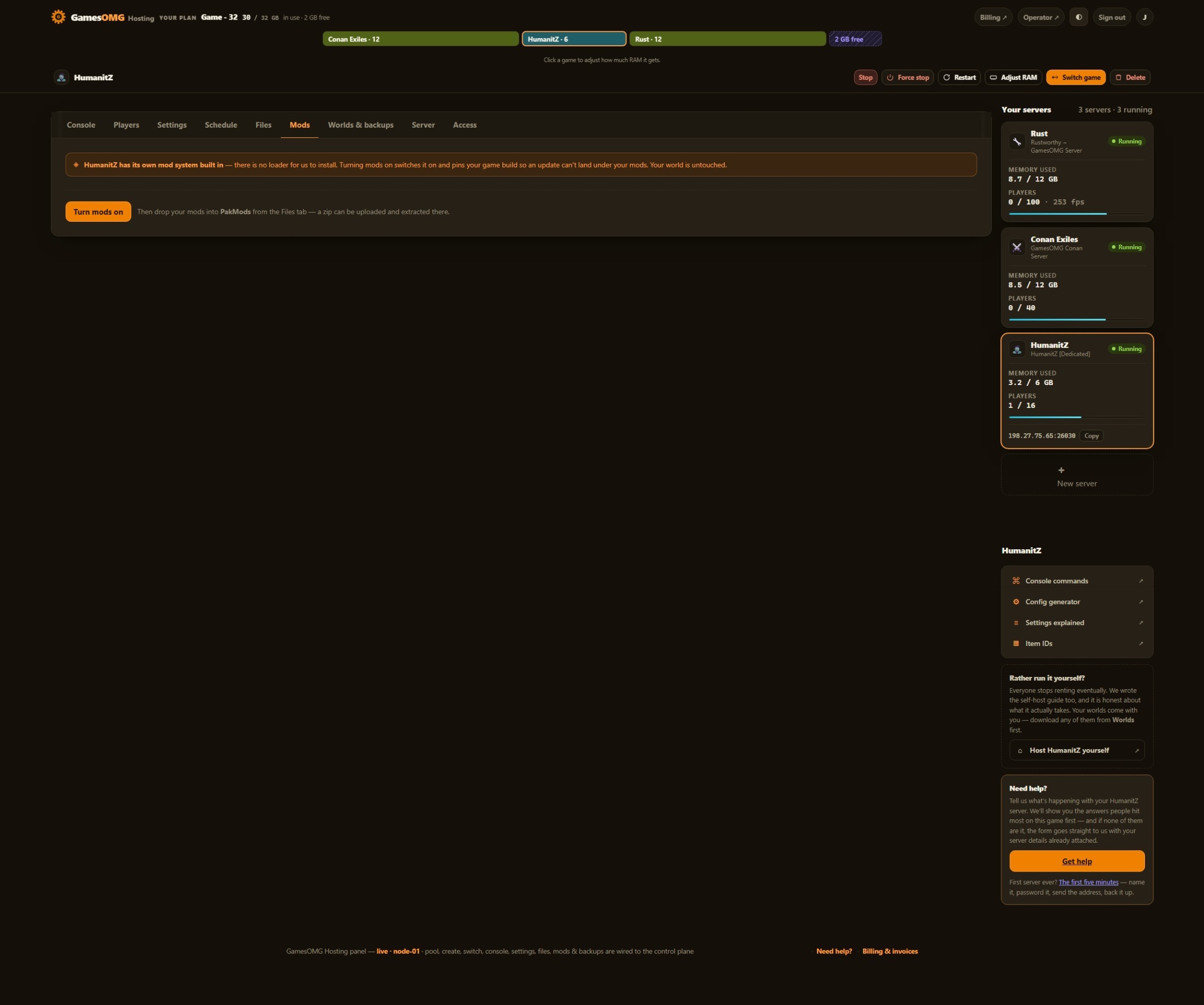Switch to the Server tab
1204x1005 pixels.
(423, 125)
